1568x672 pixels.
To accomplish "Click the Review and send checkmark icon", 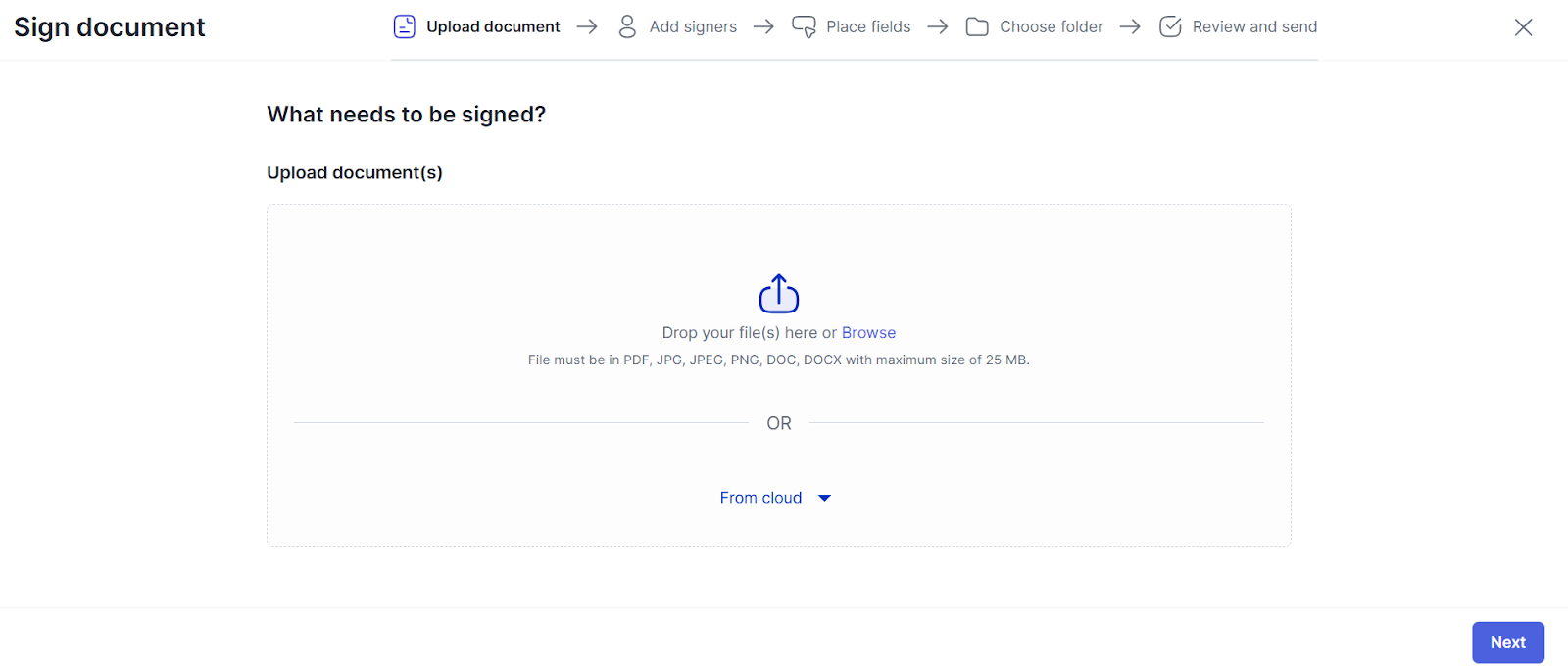I will click(x=1170, y=26).
